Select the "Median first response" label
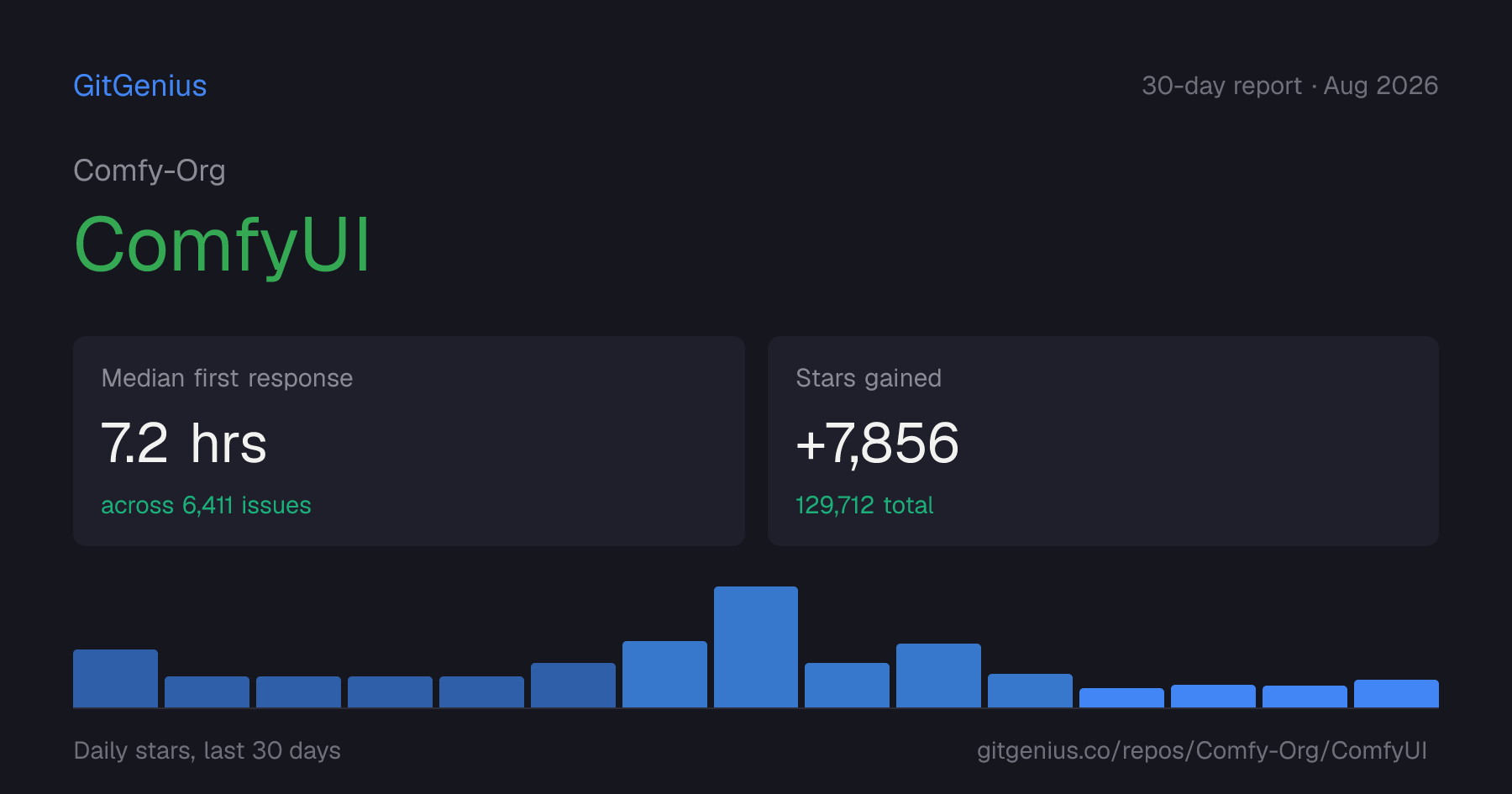This screenshot has height=794, width=1512. (227, 378)
